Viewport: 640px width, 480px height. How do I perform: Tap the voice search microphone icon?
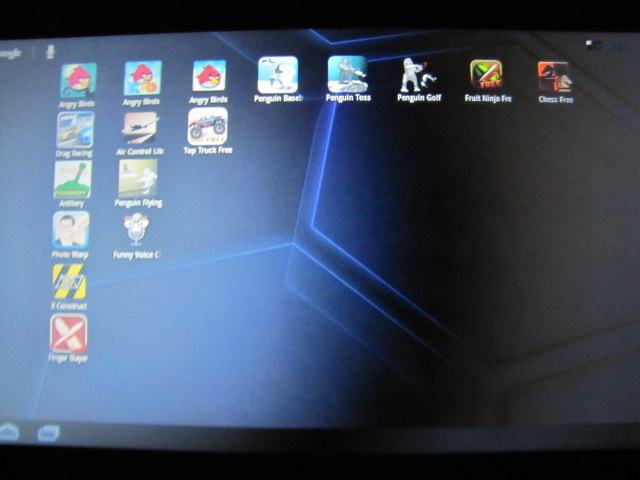pyautogui.click(x=50, y=52)
